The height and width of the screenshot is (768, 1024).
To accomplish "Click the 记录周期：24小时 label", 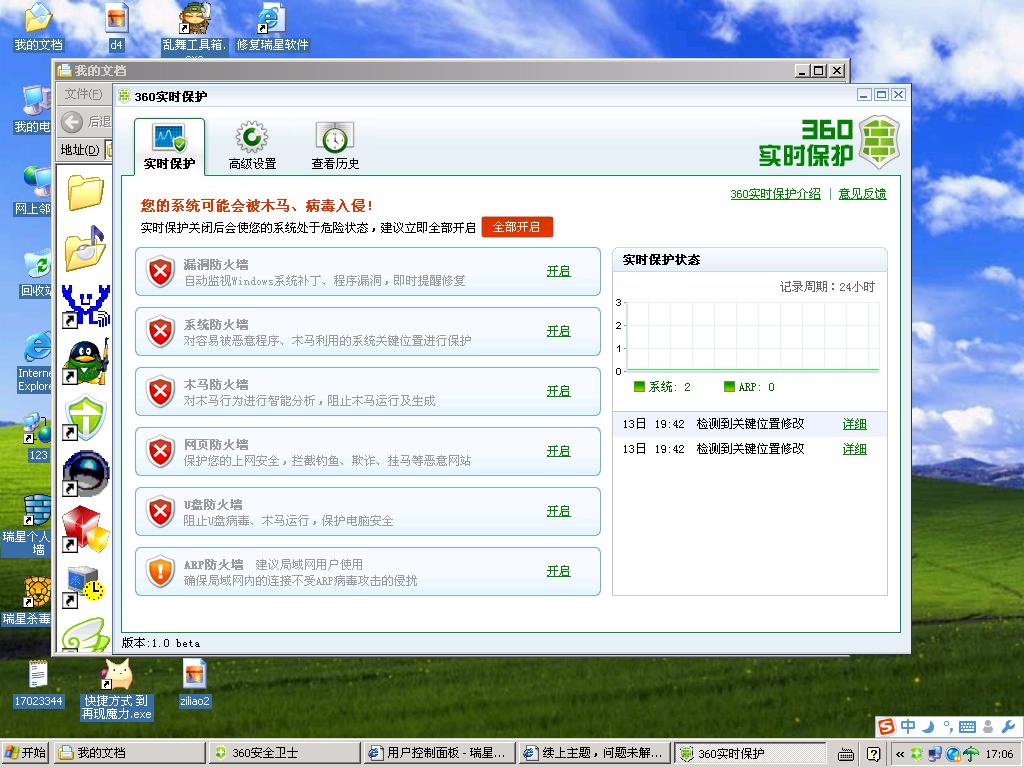I will pos(827,287).
